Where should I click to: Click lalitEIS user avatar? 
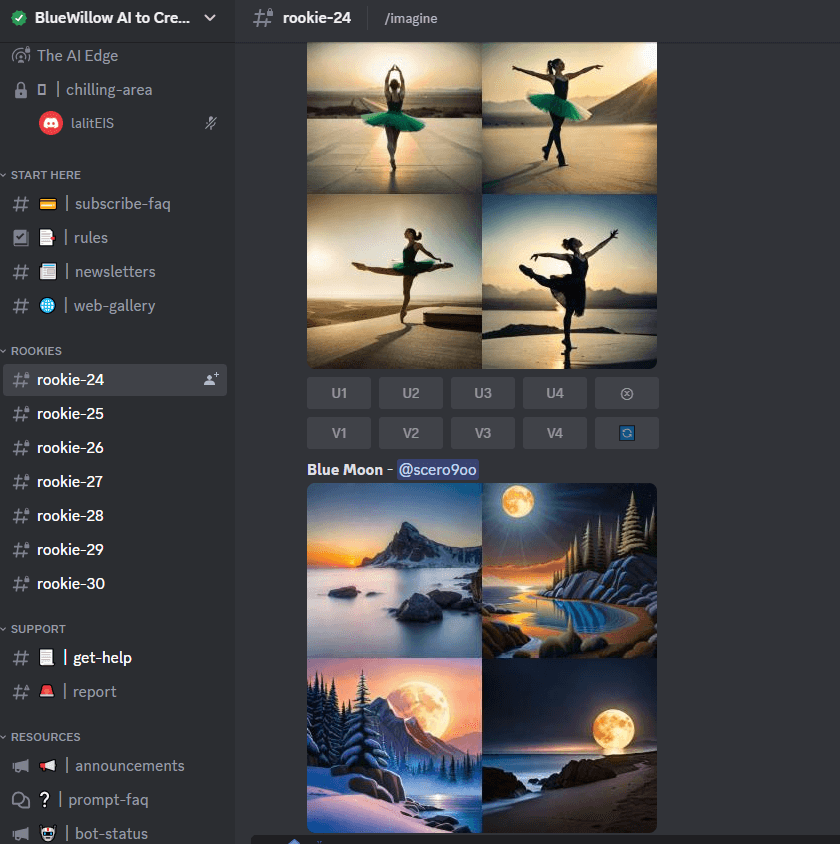[51, 123]
